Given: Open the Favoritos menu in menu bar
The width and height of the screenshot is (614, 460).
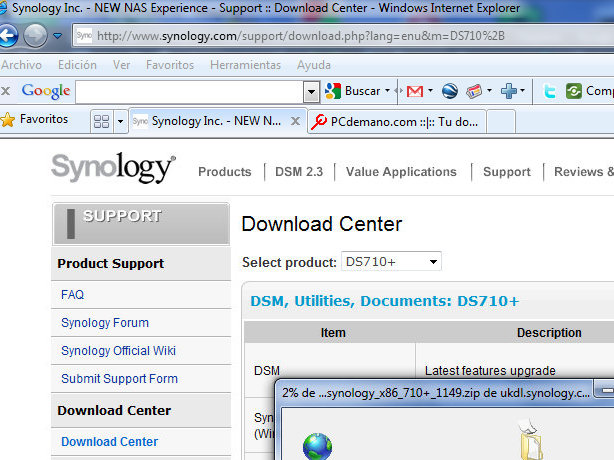Looking at the screenshot, I should [x=170, y=65].
